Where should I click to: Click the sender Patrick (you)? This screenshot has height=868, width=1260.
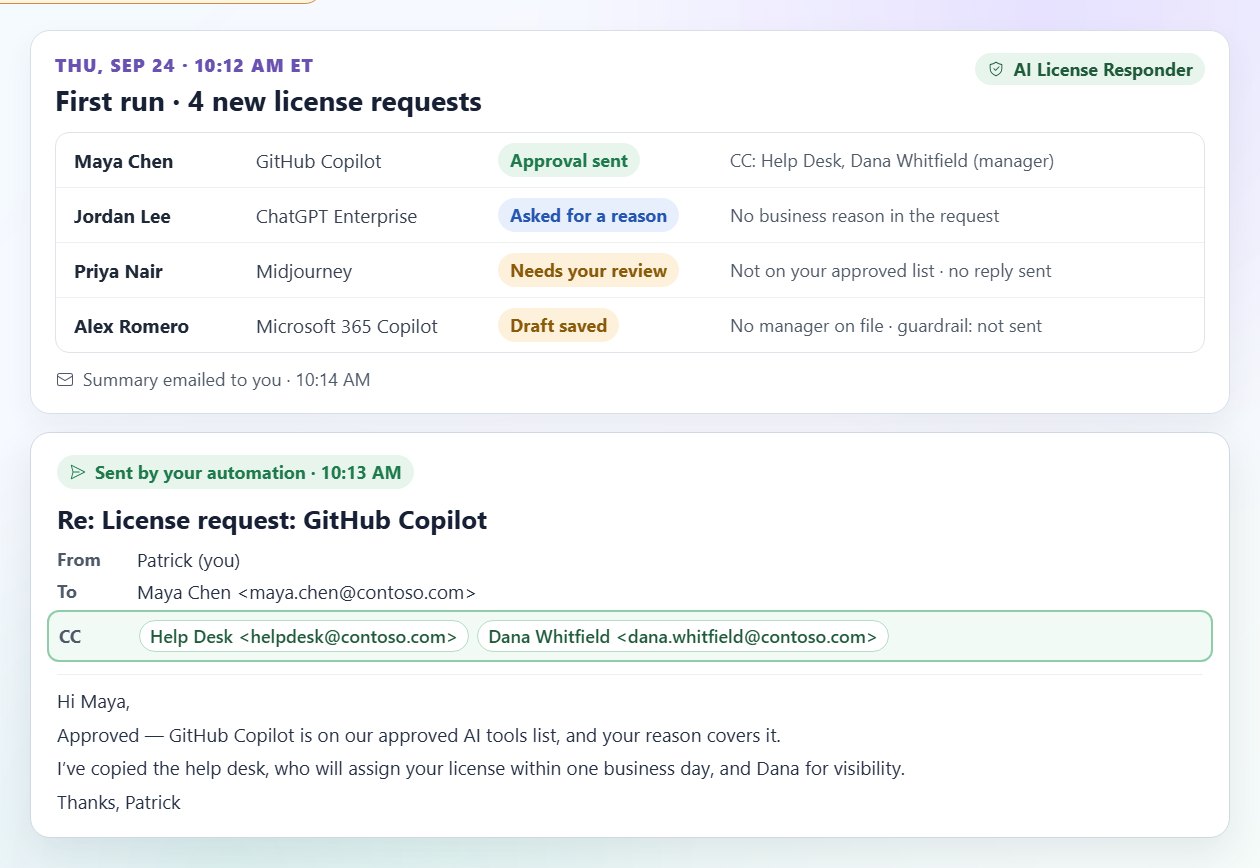coord(188,560)
